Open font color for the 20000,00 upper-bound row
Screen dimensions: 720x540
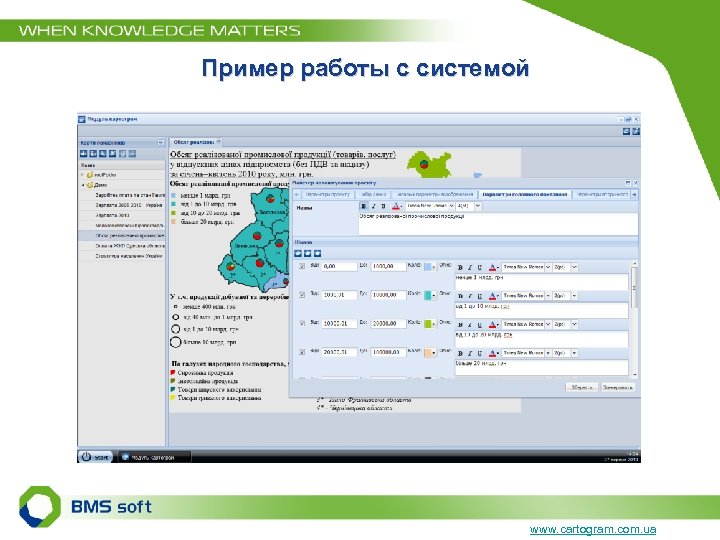point(493,325)
